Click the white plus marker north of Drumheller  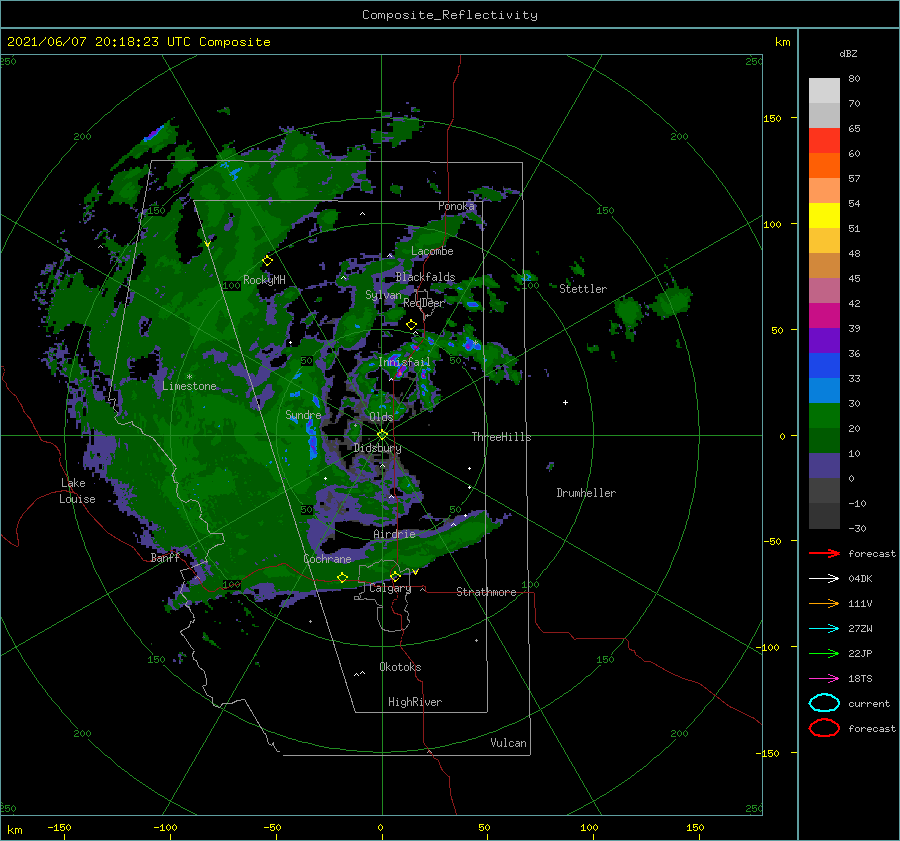pyautogui.click(x=565, y=402)
